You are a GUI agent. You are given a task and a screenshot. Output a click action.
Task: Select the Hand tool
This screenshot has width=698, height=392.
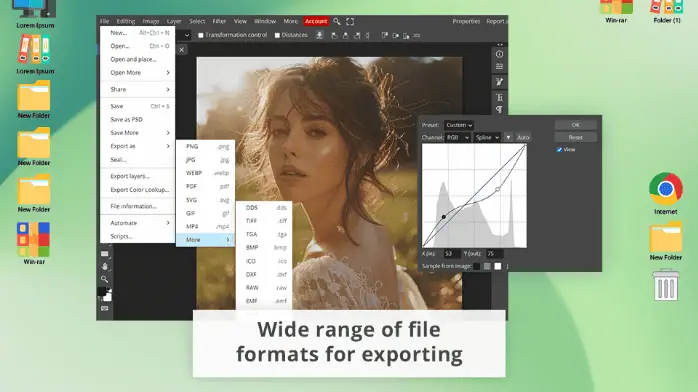105,267
